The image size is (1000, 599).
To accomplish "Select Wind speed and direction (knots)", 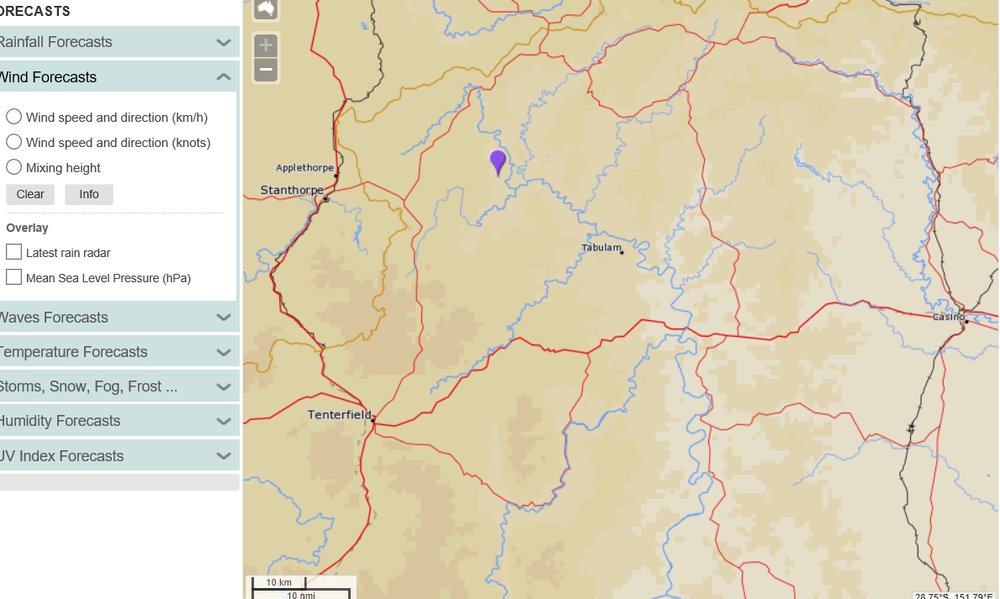I will pyautogui.click(x=14, y=142).
